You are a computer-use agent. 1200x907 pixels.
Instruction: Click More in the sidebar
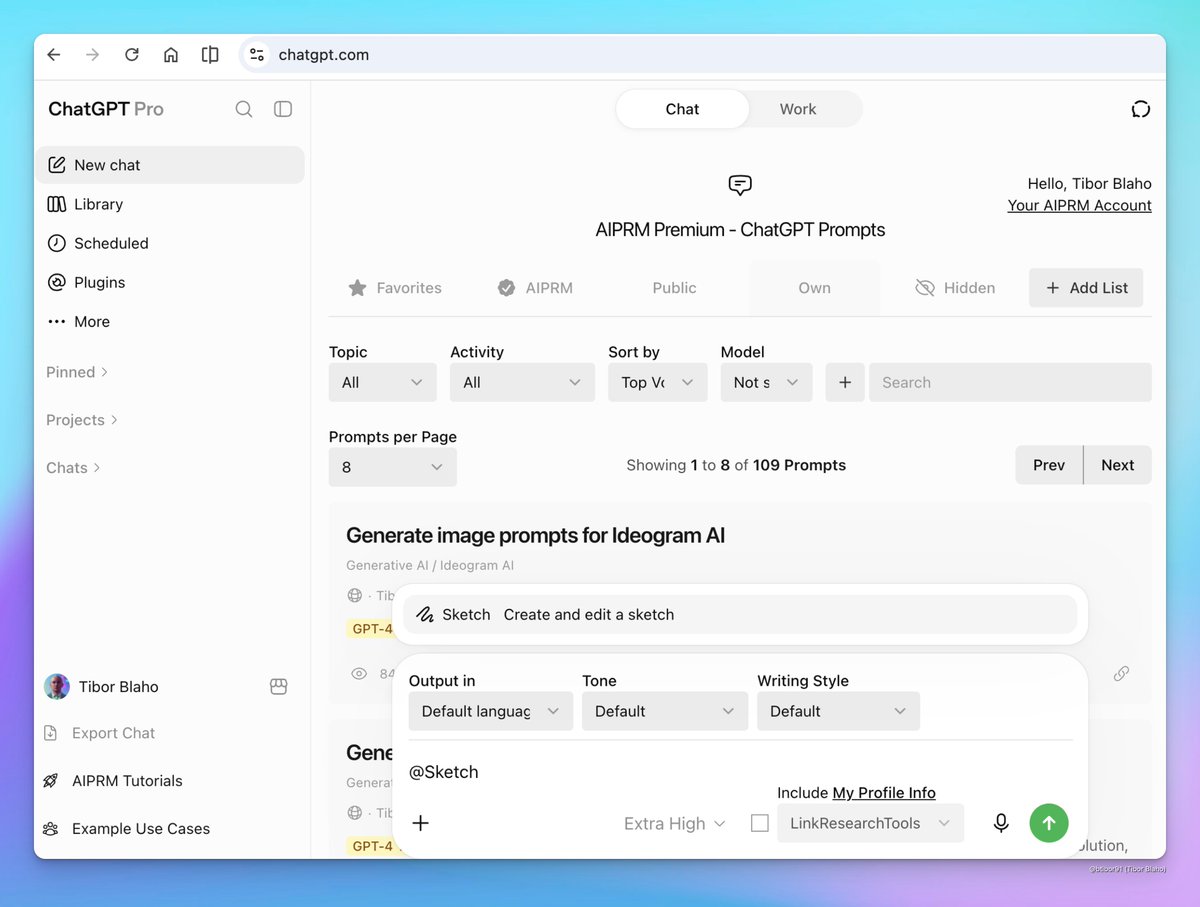(170, 321)
